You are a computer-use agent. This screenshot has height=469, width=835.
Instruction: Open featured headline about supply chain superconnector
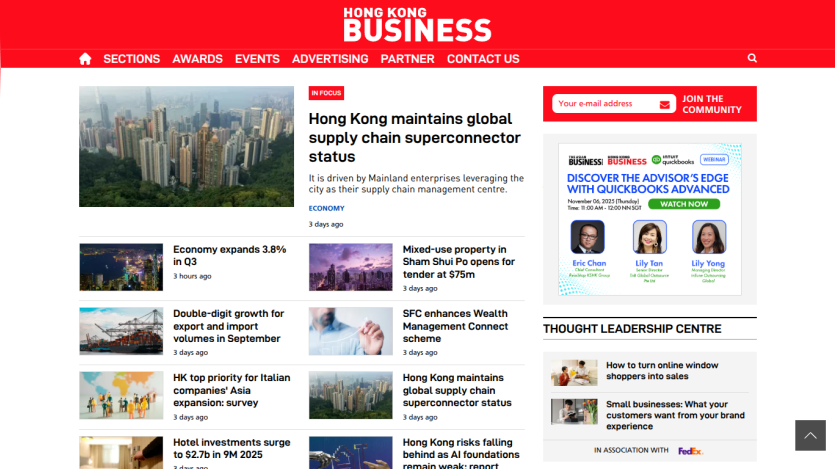coord(414,137)
